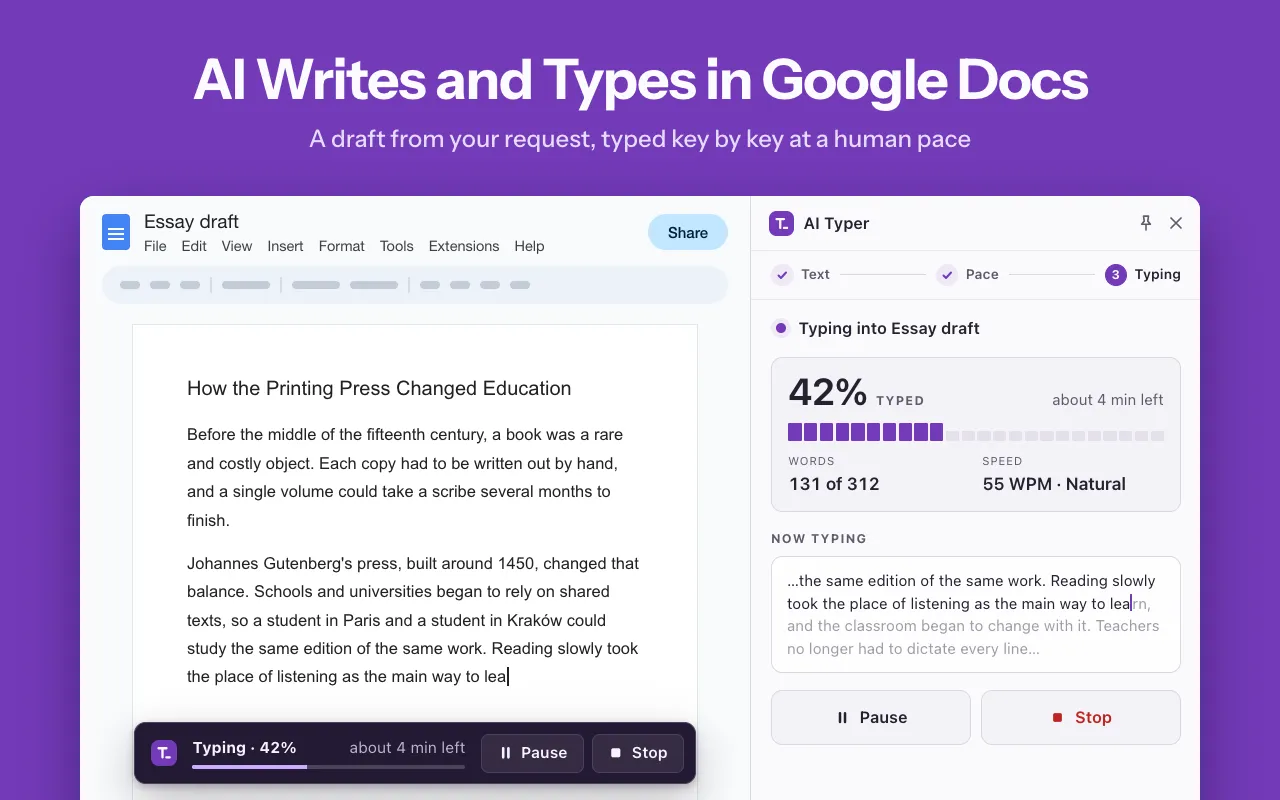This screenshot has width=1280, height=800.
Task: Click "about 4 min left" in the AI Typer panel
Action: click(x=1108, y=400)
